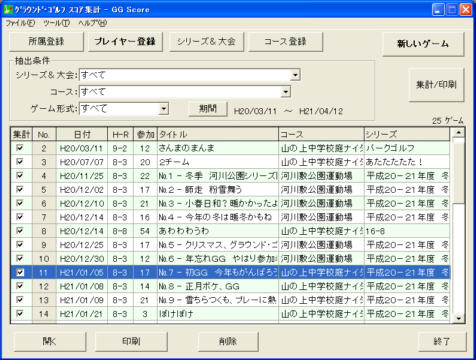Toggle the checkbox for game No. 13
This screenshot has width=476, height=360.
[20, 300]
